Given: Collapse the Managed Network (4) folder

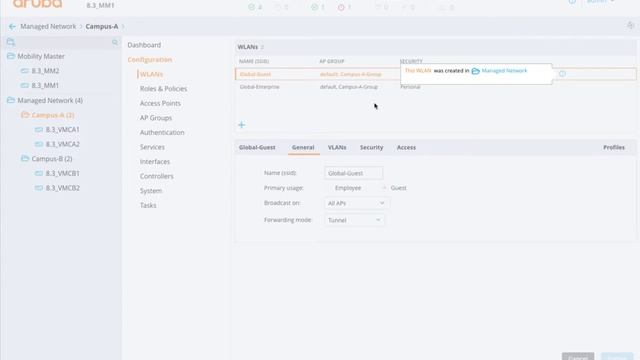Looking at the screenshot, I should click(x=11, y=100).
